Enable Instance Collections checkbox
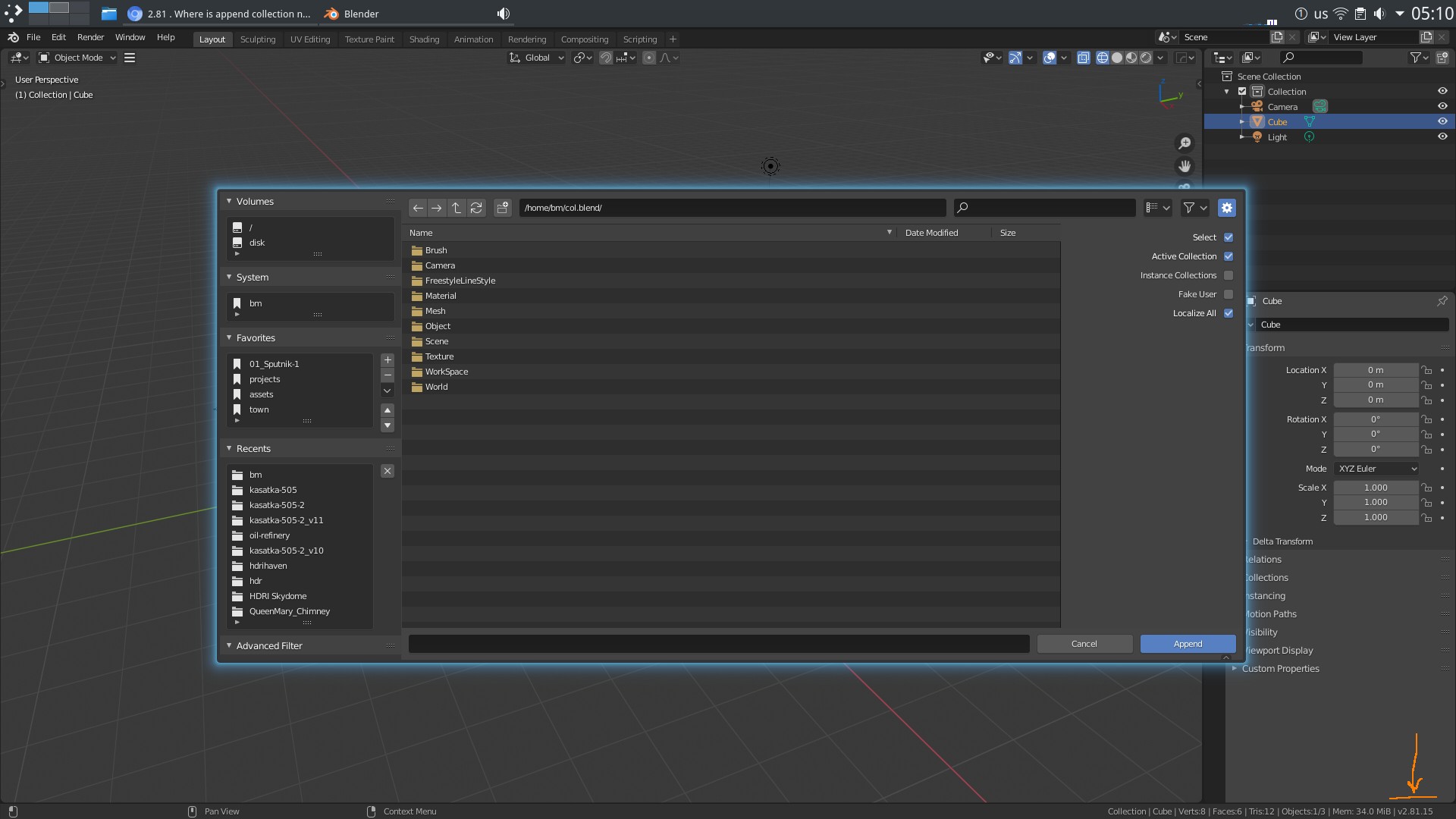The width and height of the screenshot is (1456, 819). (x=1228, y=275)
